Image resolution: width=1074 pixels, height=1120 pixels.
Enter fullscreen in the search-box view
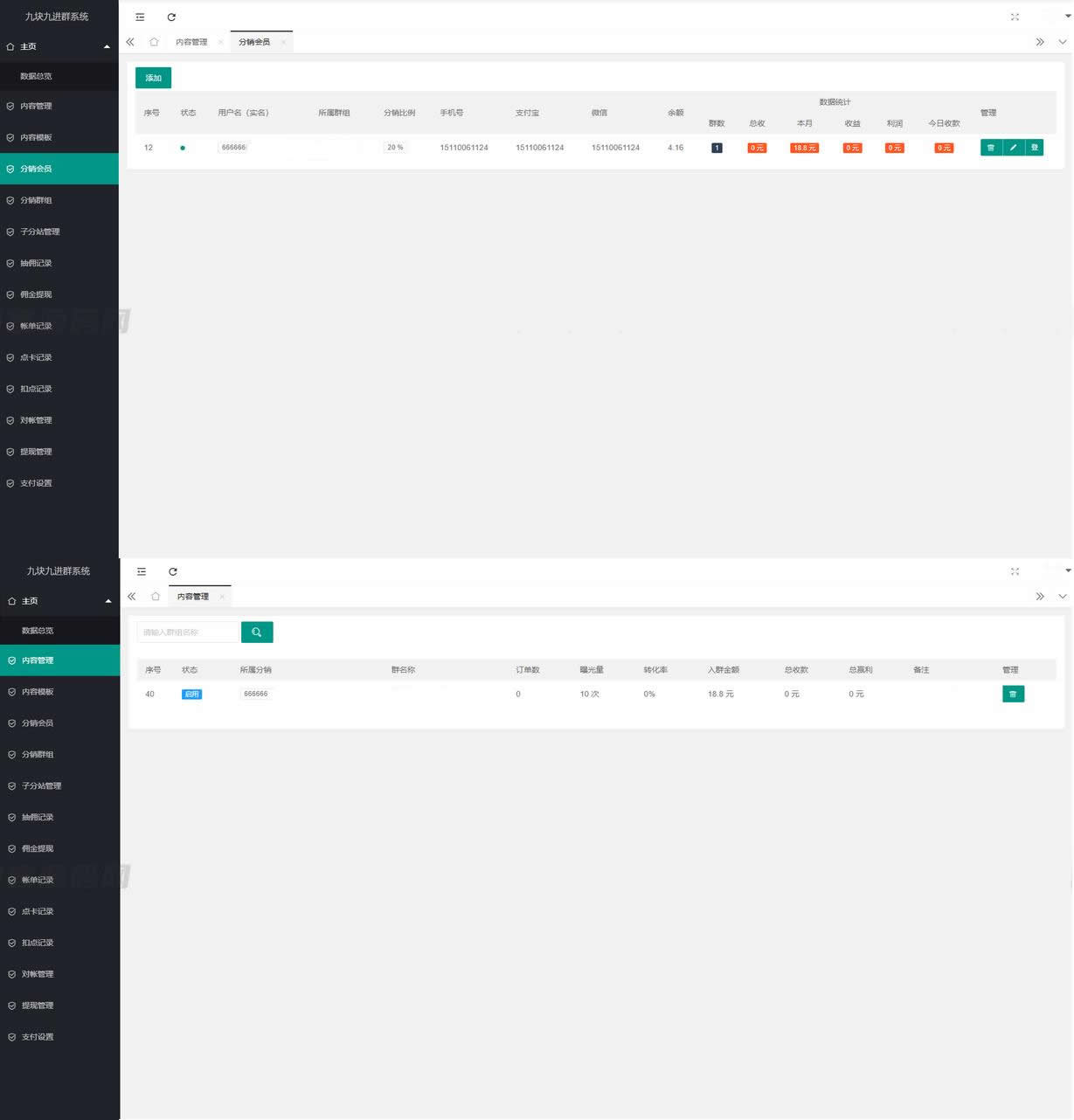1015,571
